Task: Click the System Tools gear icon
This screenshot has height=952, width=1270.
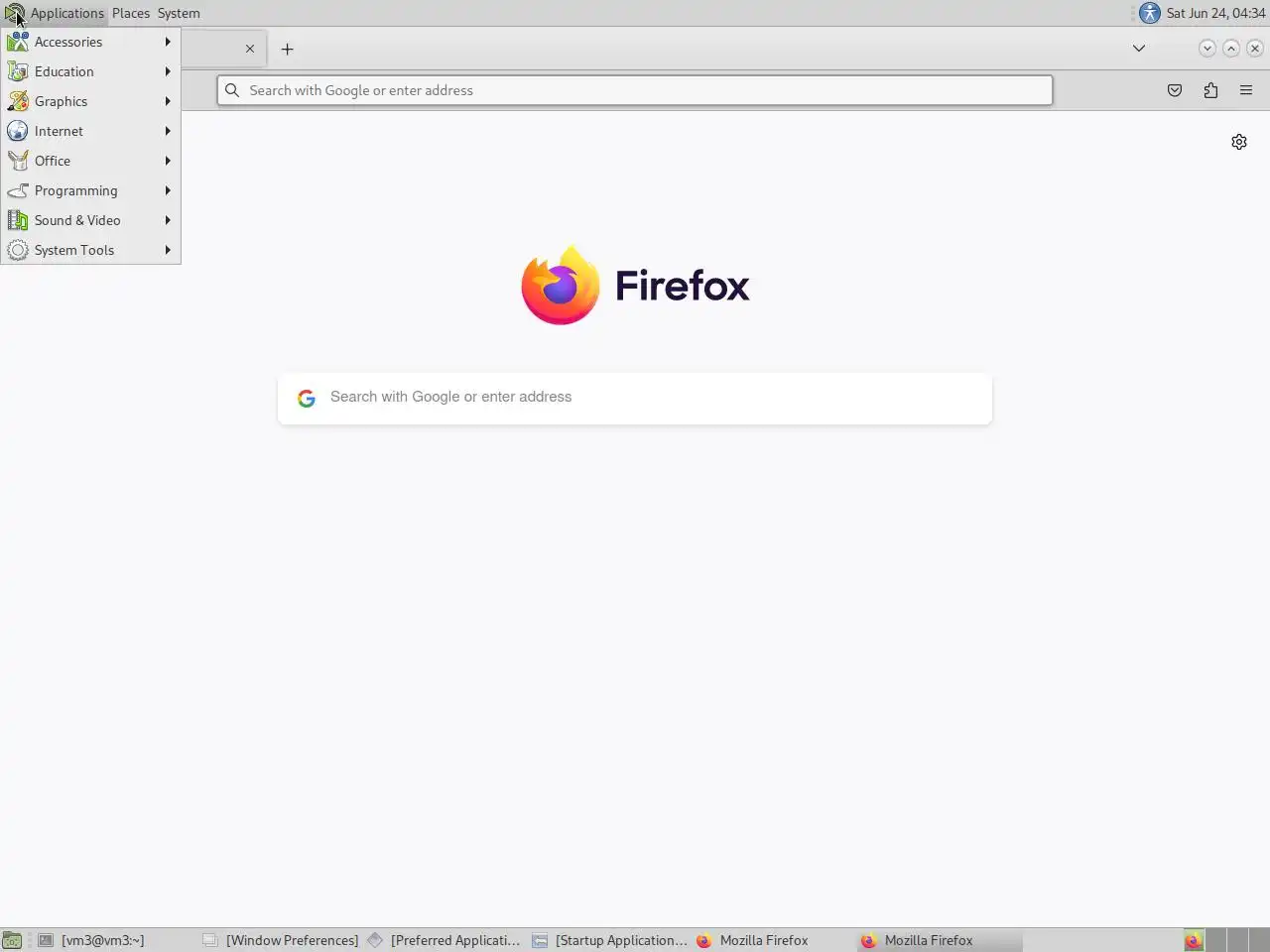Action: click(x=18, y=250)
